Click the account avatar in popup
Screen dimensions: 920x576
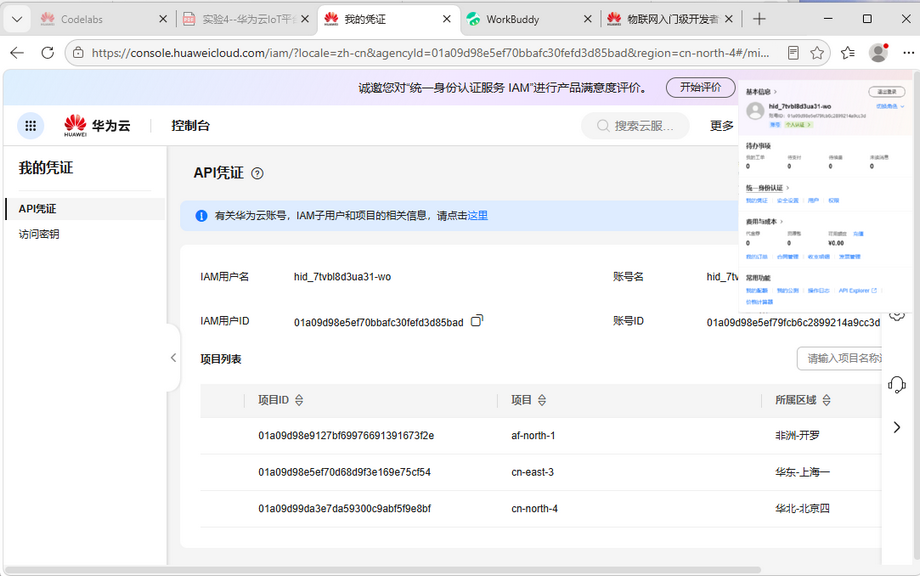755,111
